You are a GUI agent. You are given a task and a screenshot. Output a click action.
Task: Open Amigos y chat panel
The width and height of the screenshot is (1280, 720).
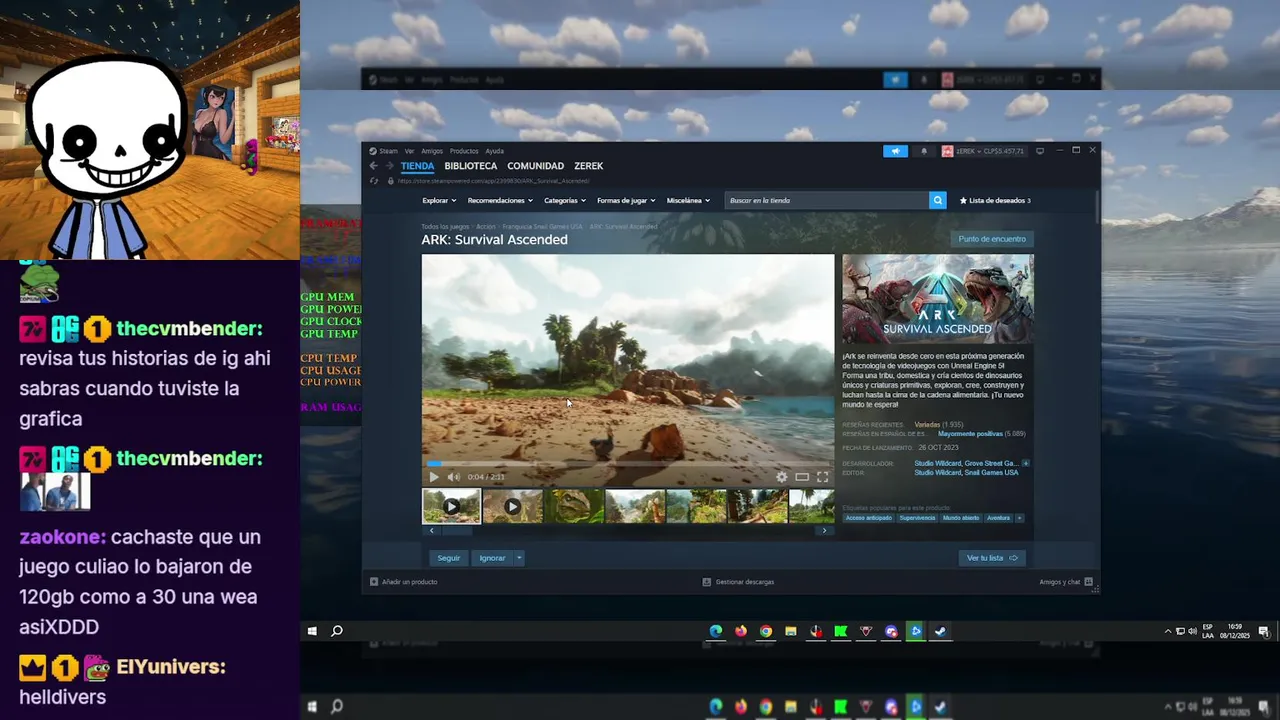1066,582
